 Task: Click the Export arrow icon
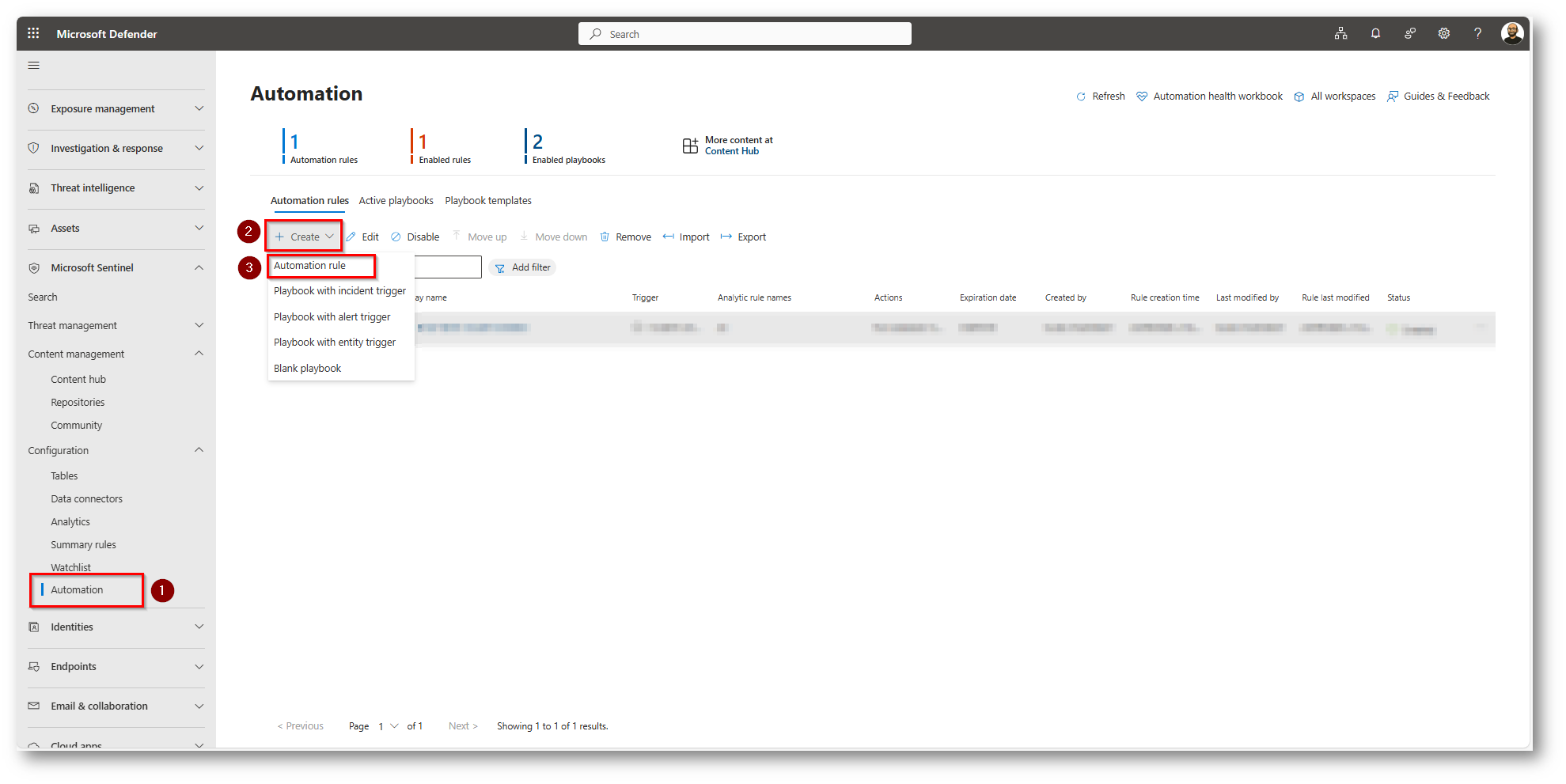[726, 237]
